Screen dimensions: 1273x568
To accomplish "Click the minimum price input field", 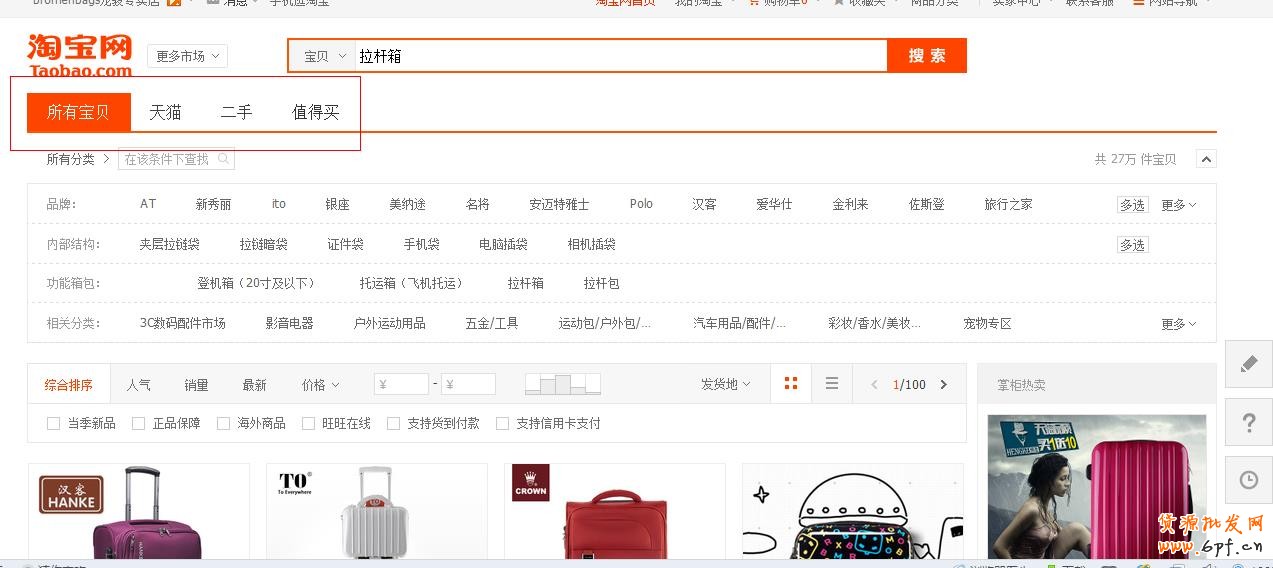I will coord(401,385).
